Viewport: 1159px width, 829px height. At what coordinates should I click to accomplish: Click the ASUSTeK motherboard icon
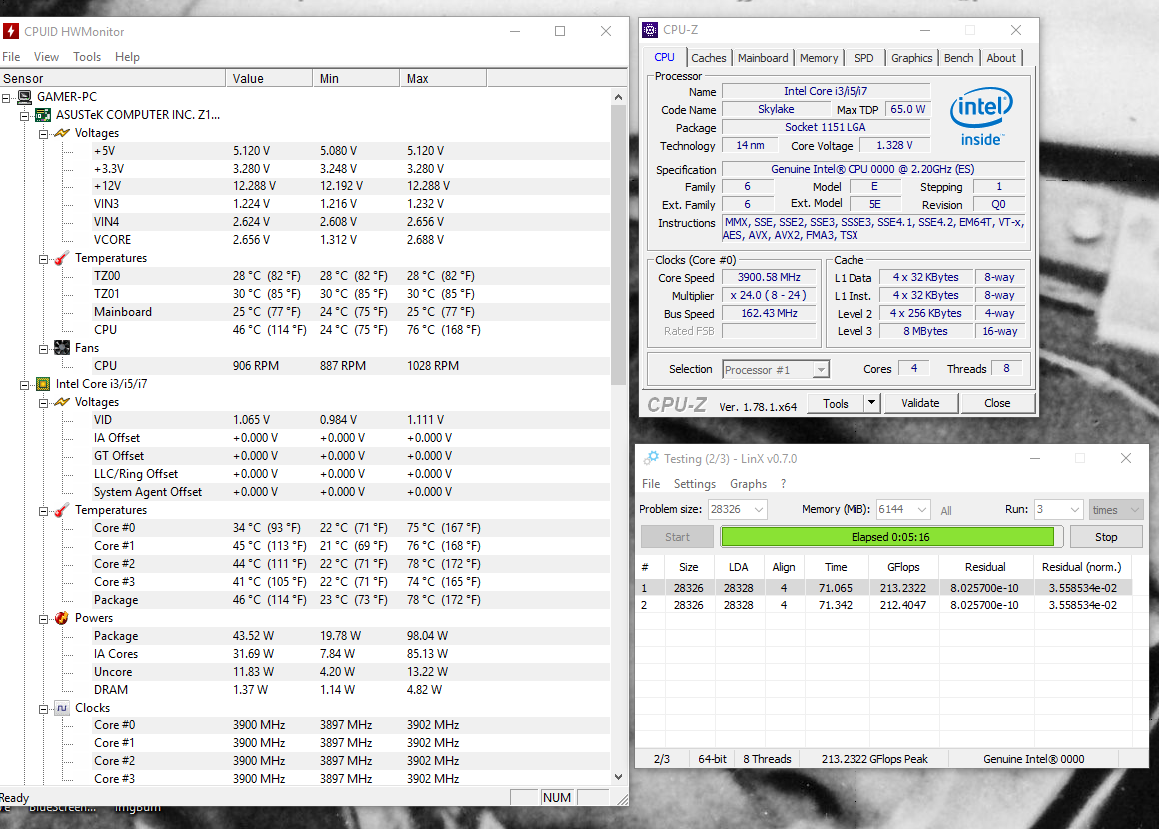(x=44, y=115)
